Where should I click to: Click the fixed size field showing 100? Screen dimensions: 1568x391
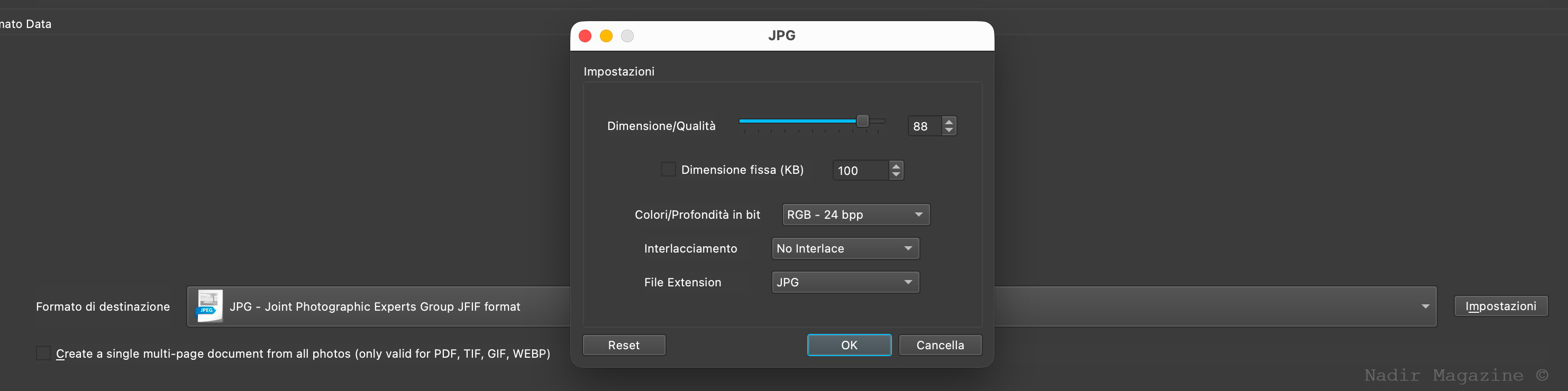[x=860, y=170]
